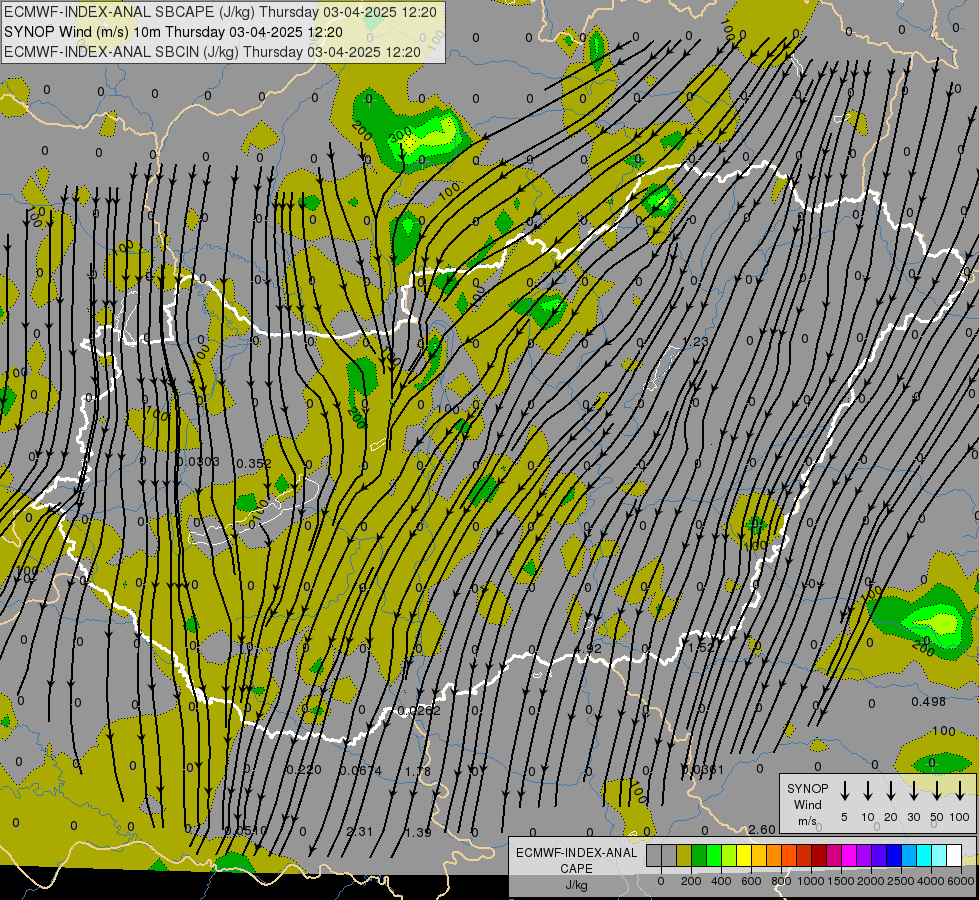This screenshot has height=900, width=979.
Task: Select the olive CAPE legend swatch
Action: coord(684,856)
